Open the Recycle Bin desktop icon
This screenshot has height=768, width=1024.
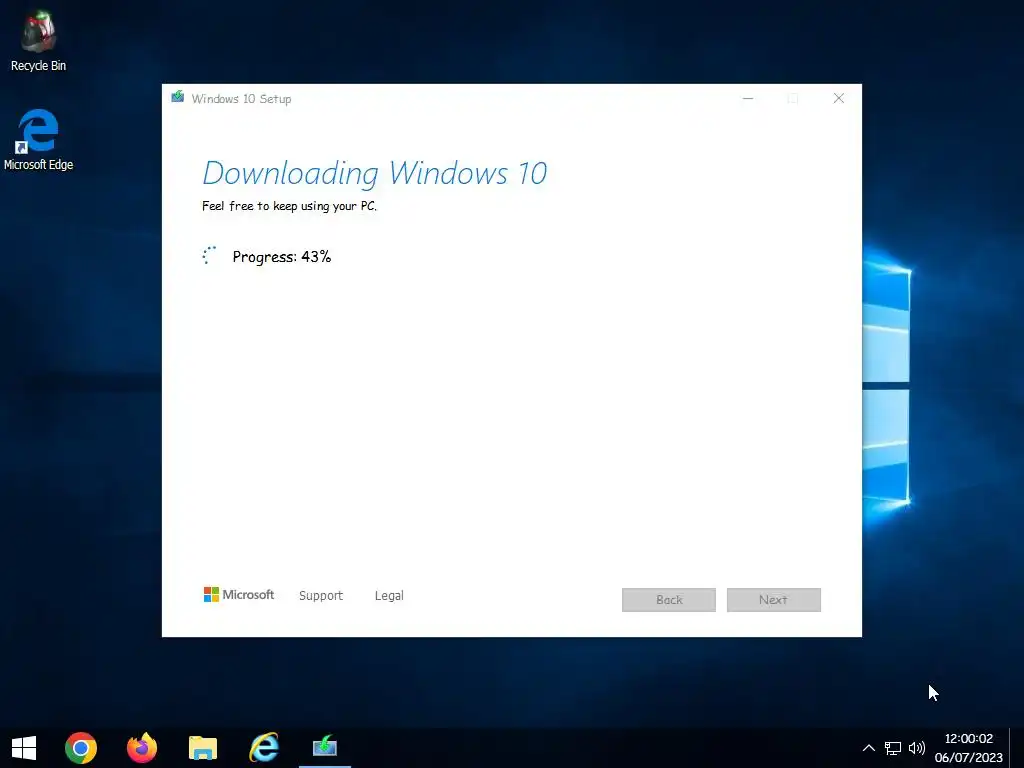pyautogui.click(x=38, y=40)
